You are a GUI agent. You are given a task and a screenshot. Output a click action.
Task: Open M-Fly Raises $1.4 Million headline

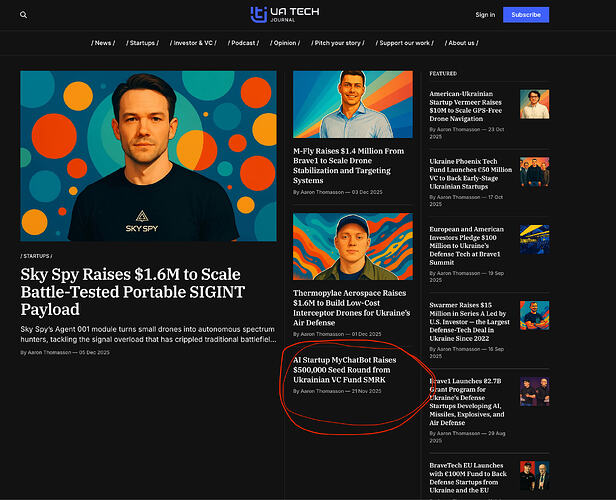348,165
